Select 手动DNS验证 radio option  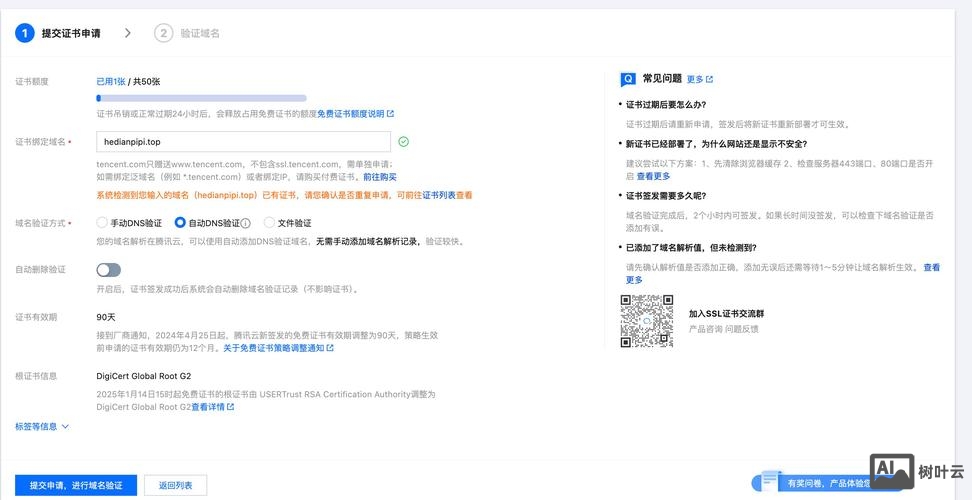102,222
